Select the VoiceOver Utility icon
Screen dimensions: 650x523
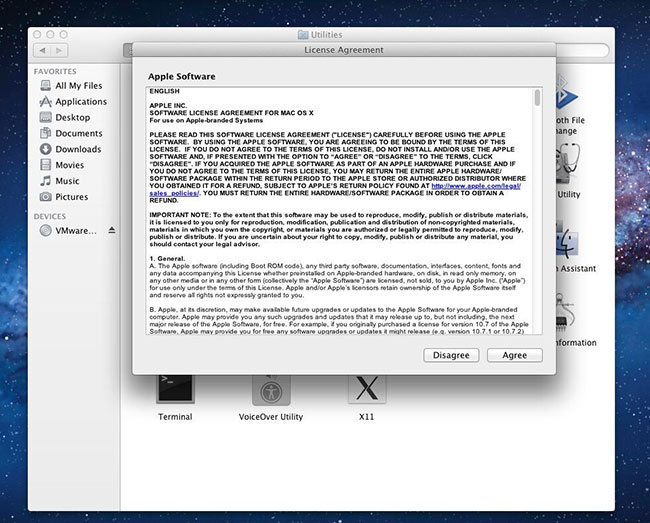pos(271,390)
